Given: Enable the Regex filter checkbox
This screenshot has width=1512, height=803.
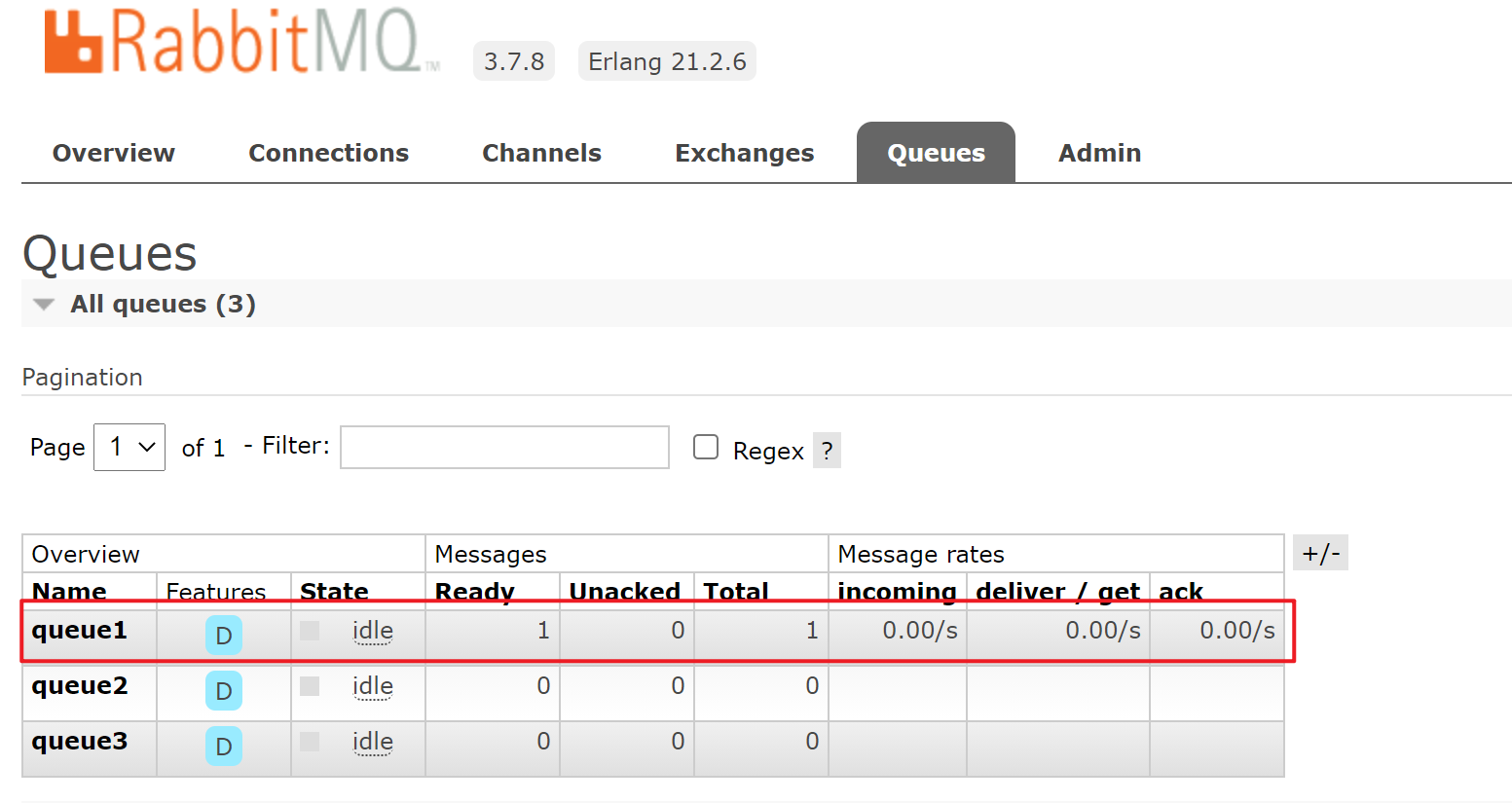Looking at the screenshot, I should pyautogui.click(x=706, y=447).
